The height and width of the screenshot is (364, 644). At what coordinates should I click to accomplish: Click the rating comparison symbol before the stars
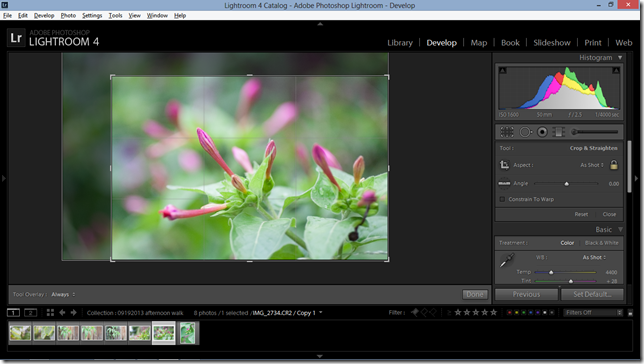click(x=449, y=313)
